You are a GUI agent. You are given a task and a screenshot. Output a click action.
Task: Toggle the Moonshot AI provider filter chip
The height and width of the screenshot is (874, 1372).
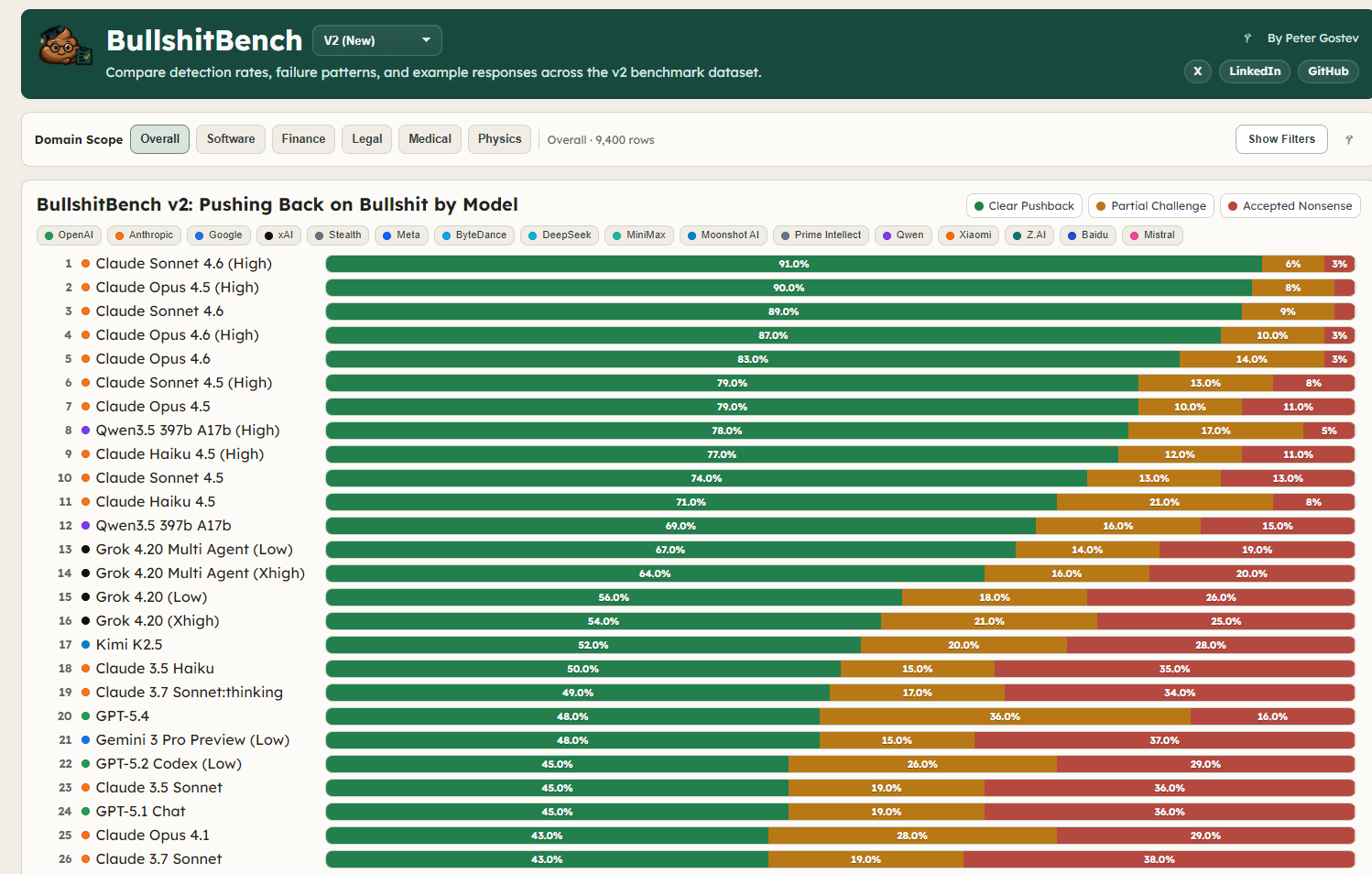pos(724,235)
